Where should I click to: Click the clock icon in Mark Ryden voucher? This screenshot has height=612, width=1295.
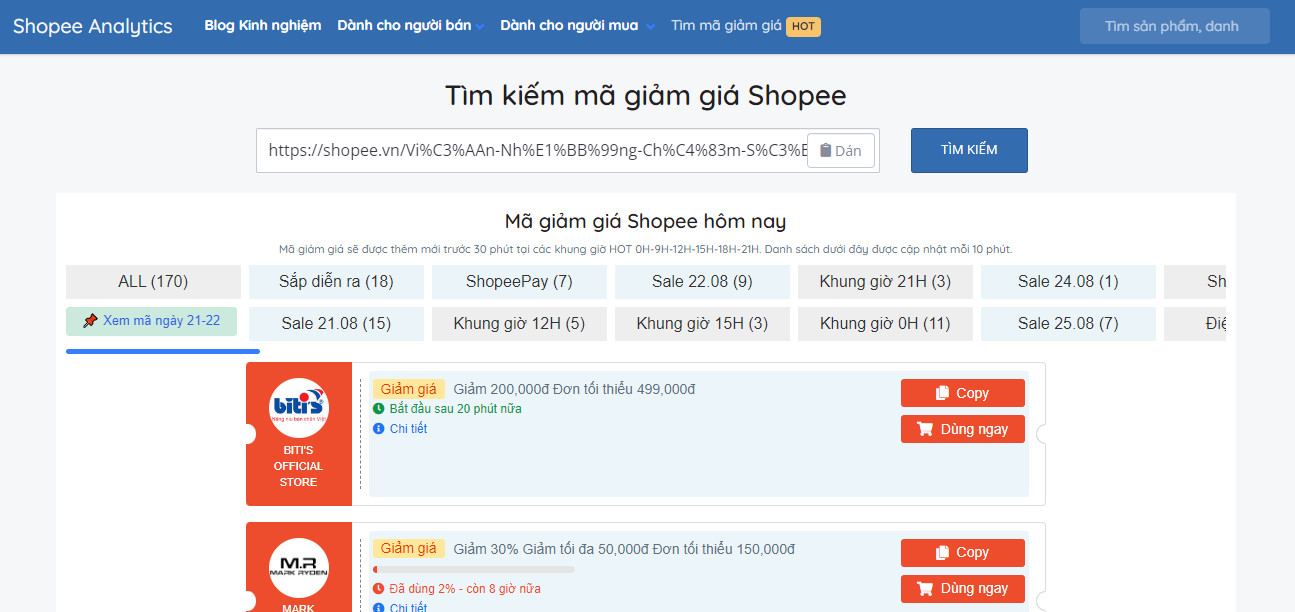point(379,589)
